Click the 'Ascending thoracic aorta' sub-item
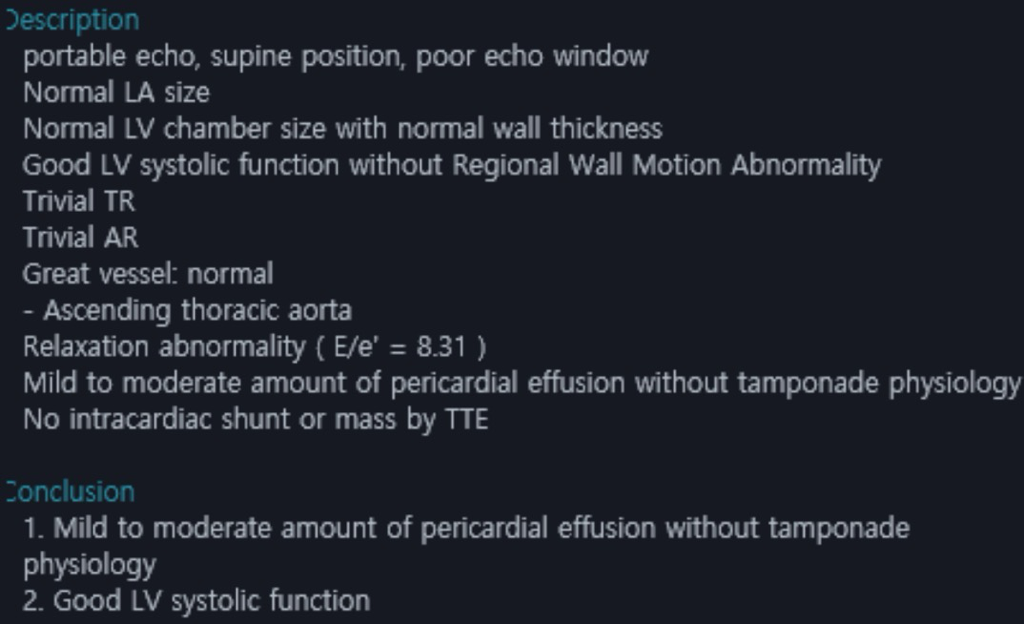The height and width of the screenshot is (624, 1024). (x=196, y=310)
